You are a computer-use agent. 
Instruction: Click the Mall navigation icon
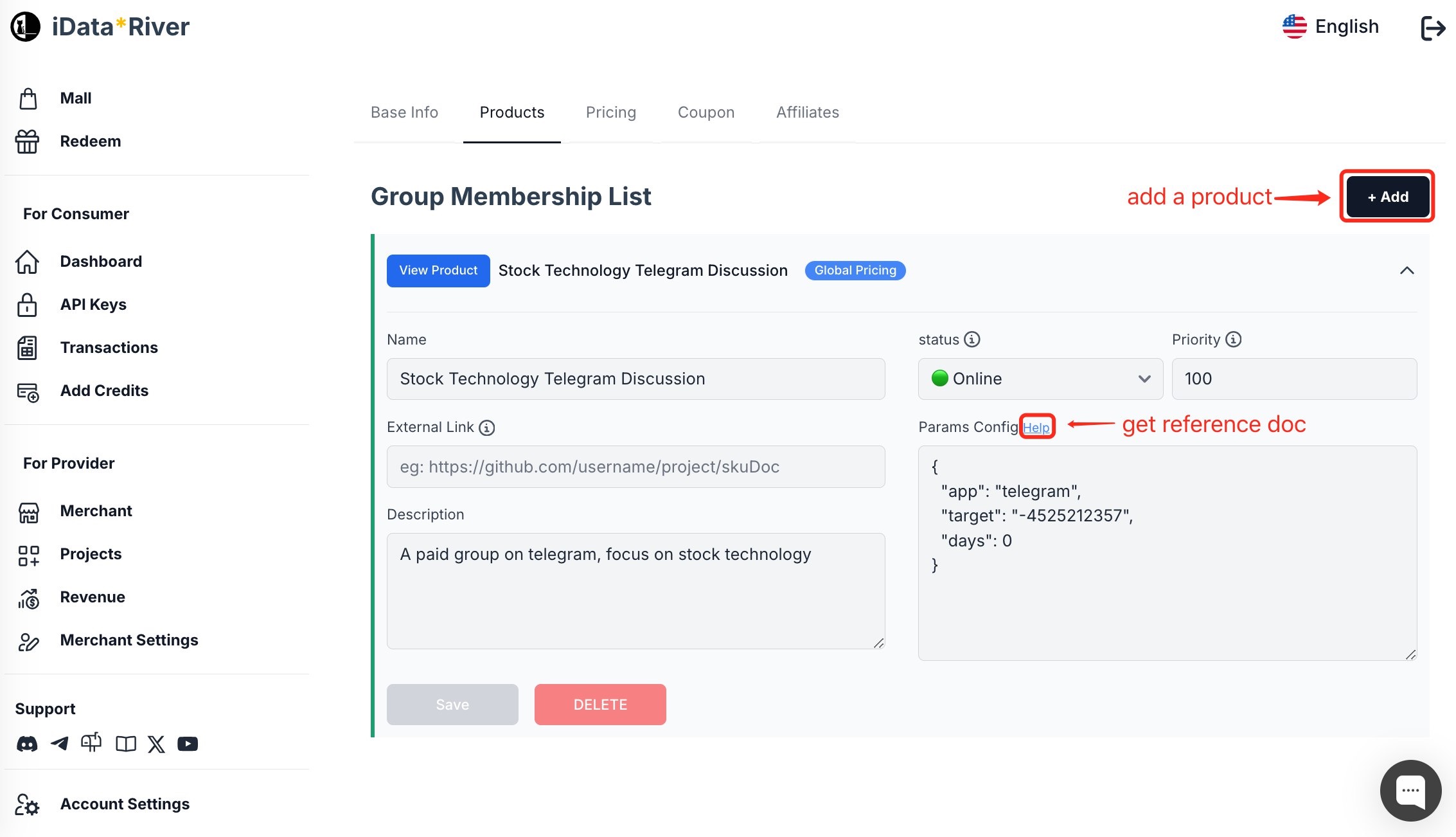[x=28, y=97]
